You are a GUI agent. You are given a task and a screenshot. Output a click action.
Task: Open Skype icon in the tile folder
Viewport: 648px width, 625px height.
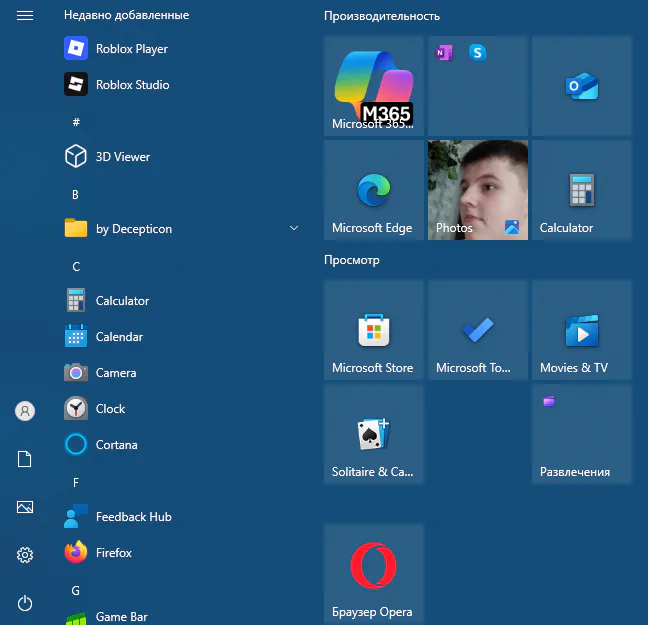tap(478, 52)
